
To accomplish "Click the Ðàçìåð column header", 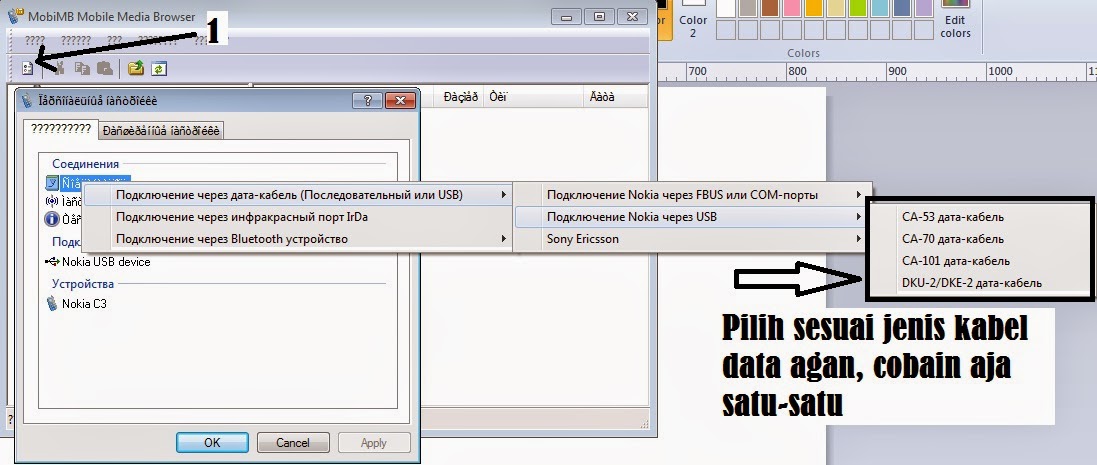I will tap(460, 97).
